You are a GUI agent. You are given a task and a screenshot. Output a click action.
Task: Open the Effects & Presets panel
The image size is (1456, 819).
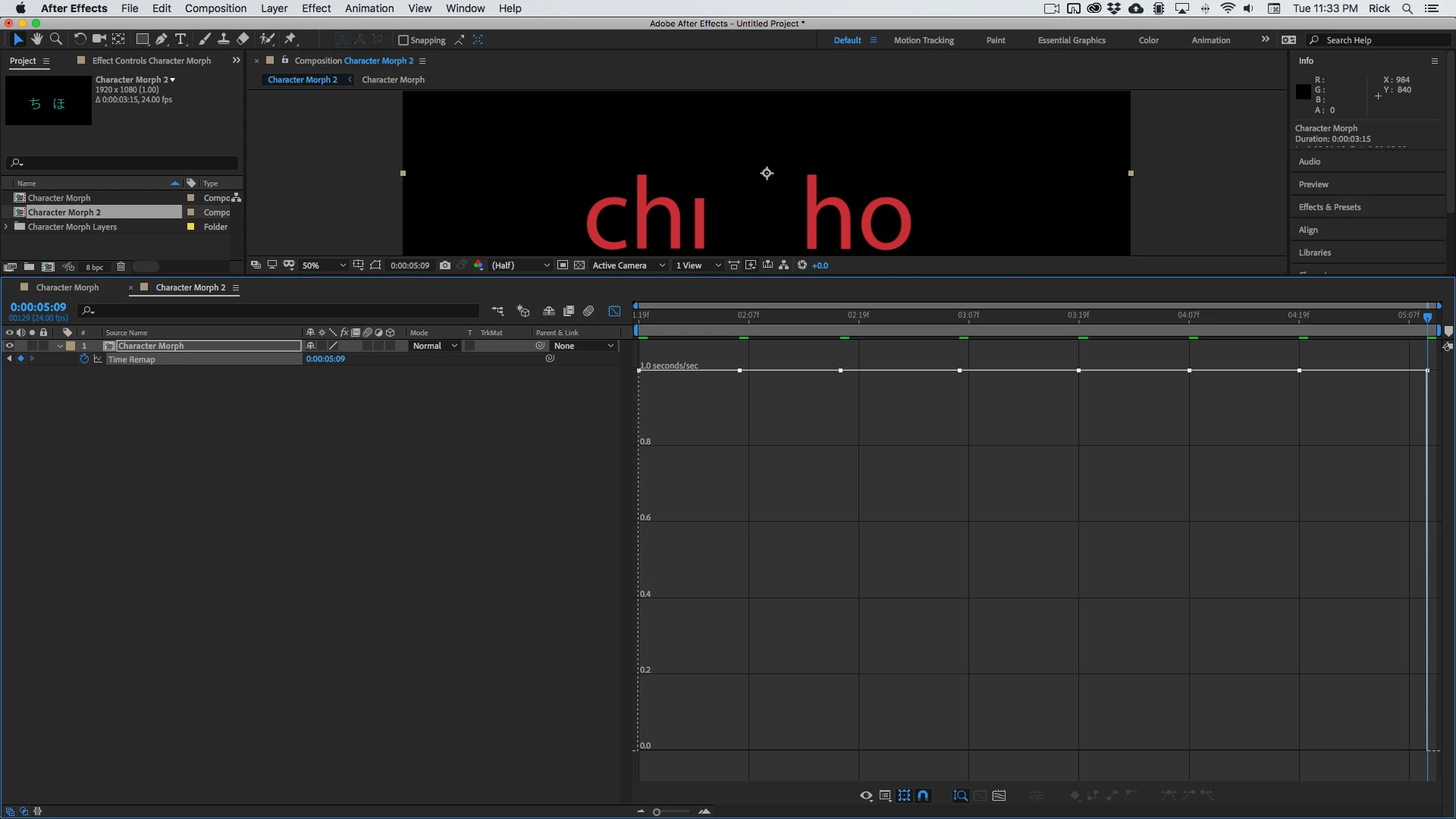click(x=1329, y=207)
